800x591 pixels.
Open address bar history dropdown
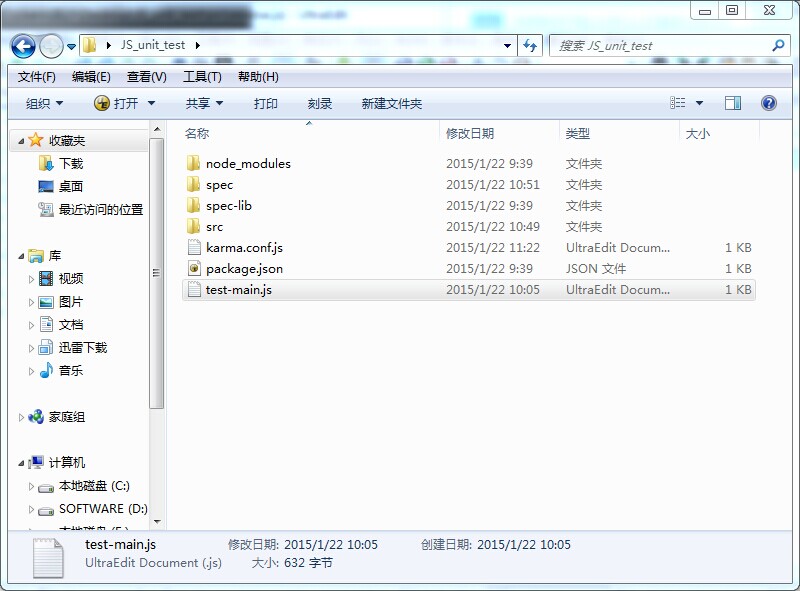[507, 45]
